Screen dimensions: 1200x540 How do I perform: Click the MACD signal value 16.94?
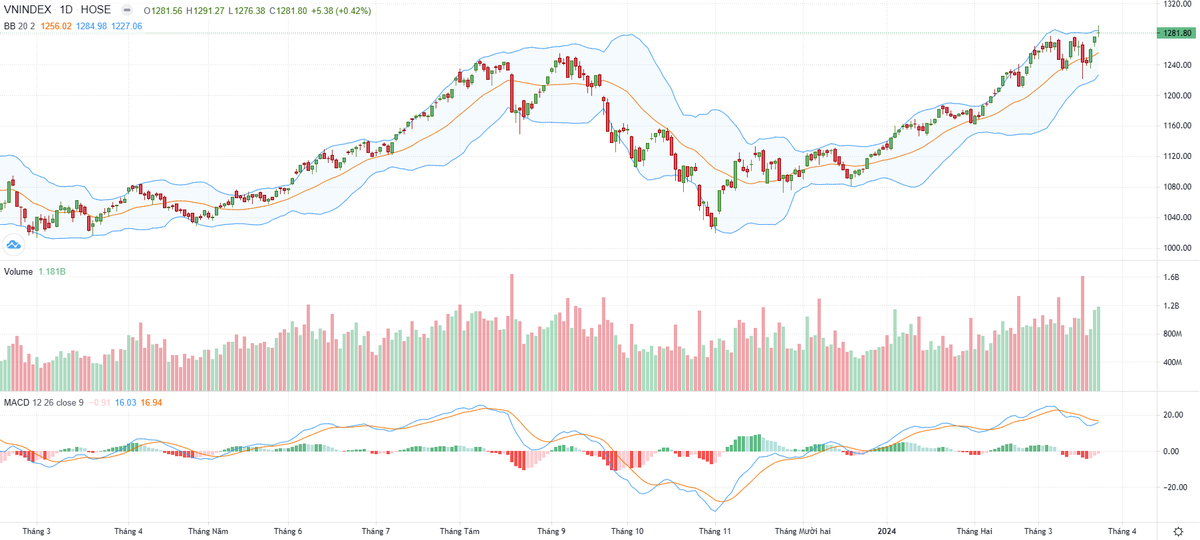(152, 402)
